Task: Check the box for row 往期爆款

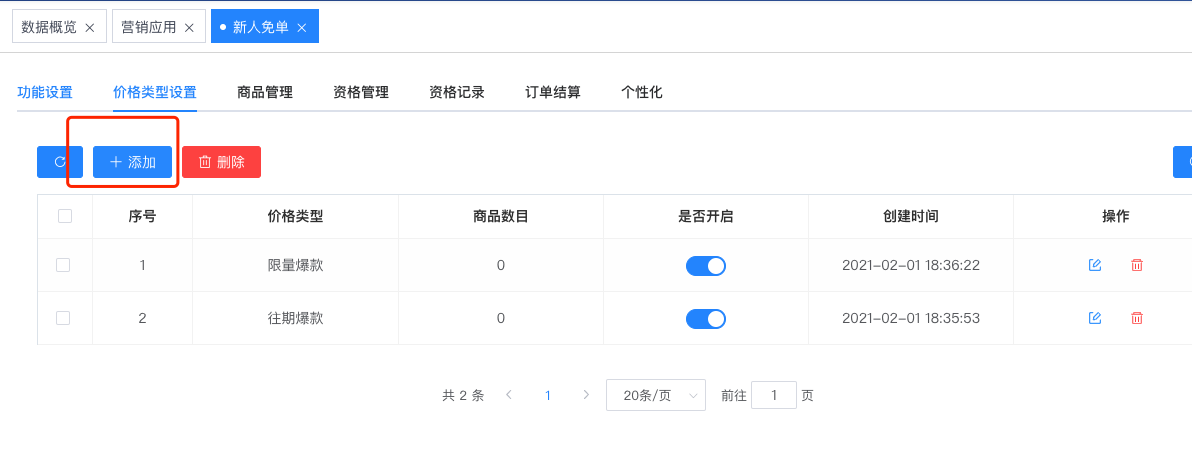Action: (x=63, y=318)
